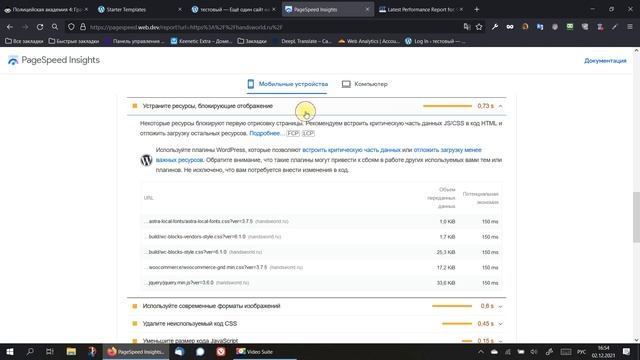Click the page vertical scrollbar thumb
640x360 pixels.
click(x=636, y=216)
